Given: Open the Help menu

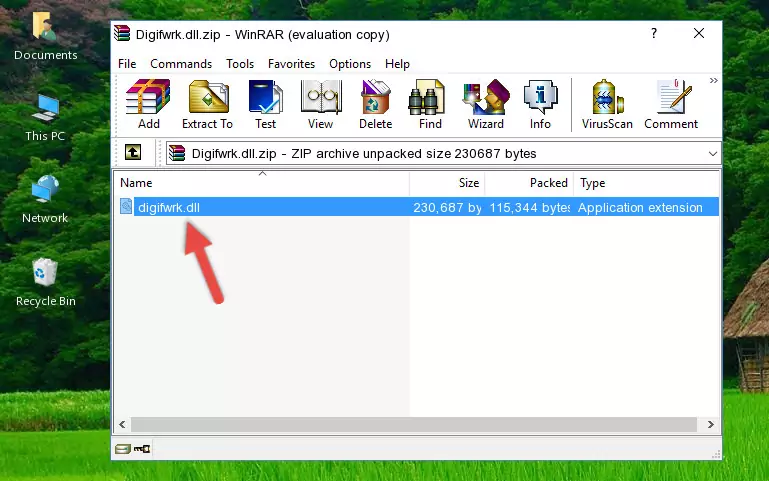Looking at the screenshot, I should click(x=397, y=64).
